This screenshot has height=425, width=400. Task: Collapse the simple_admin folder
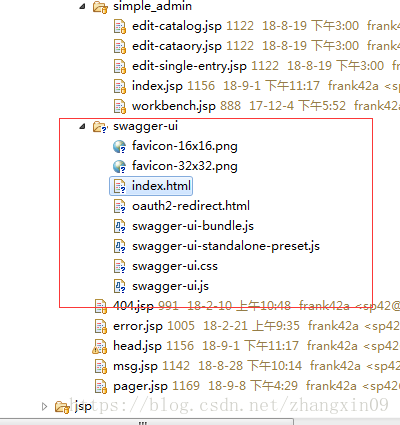[82, 6]
